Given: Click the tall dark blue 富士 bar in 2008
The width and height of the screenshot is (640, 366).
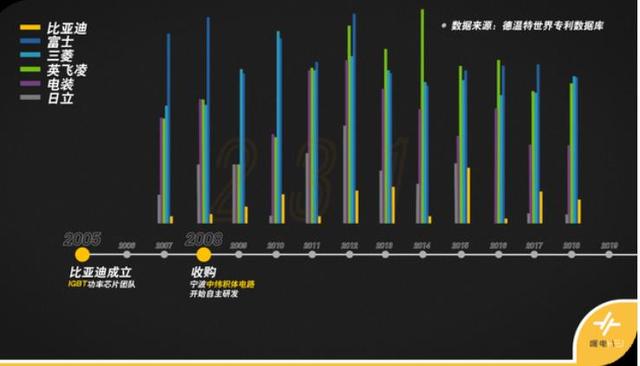Looking at the screenshot, I should [208, 120].
